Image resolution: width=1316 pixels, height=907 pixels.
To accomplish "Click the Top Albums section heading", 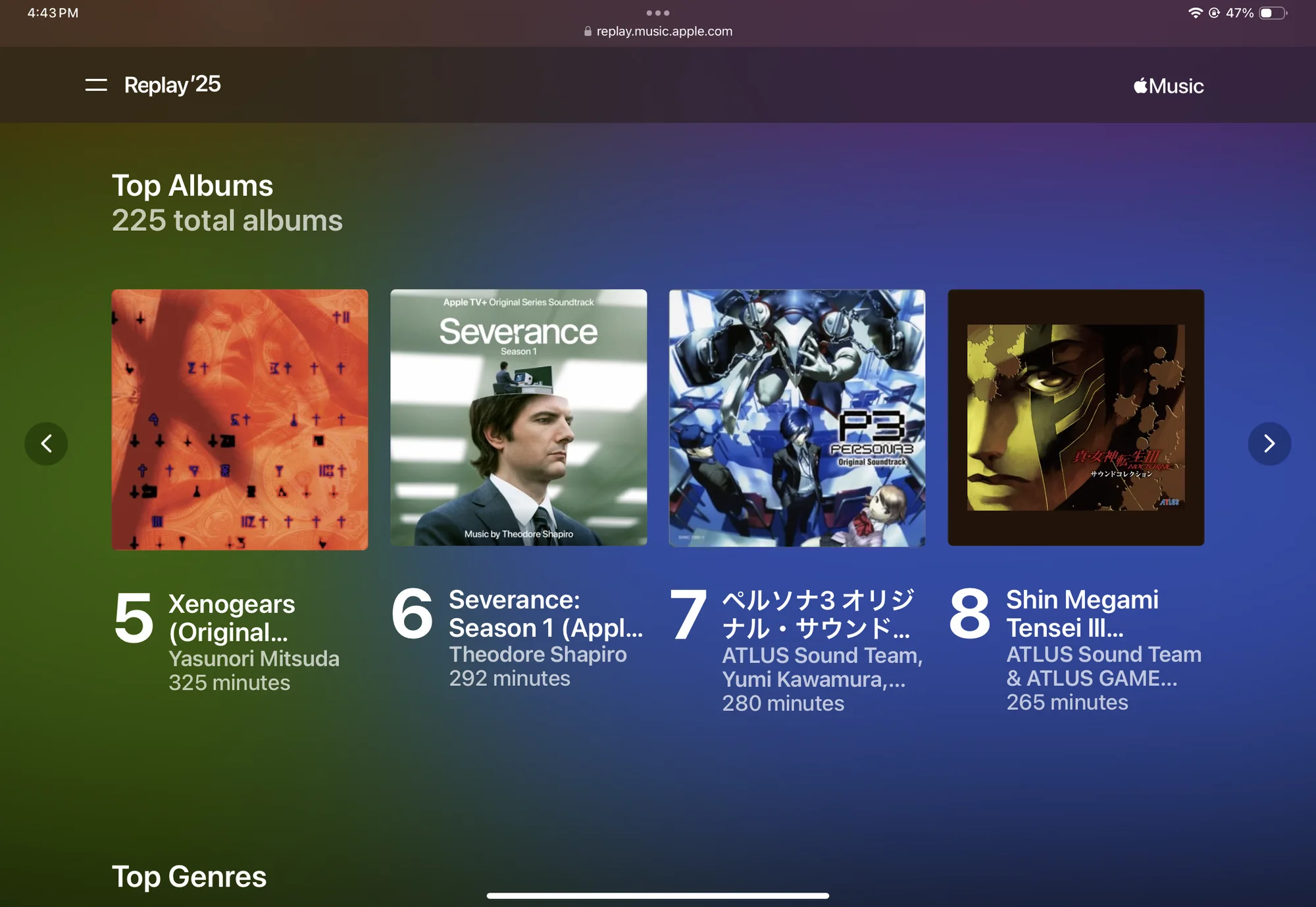I will click(x=192, y=186).
